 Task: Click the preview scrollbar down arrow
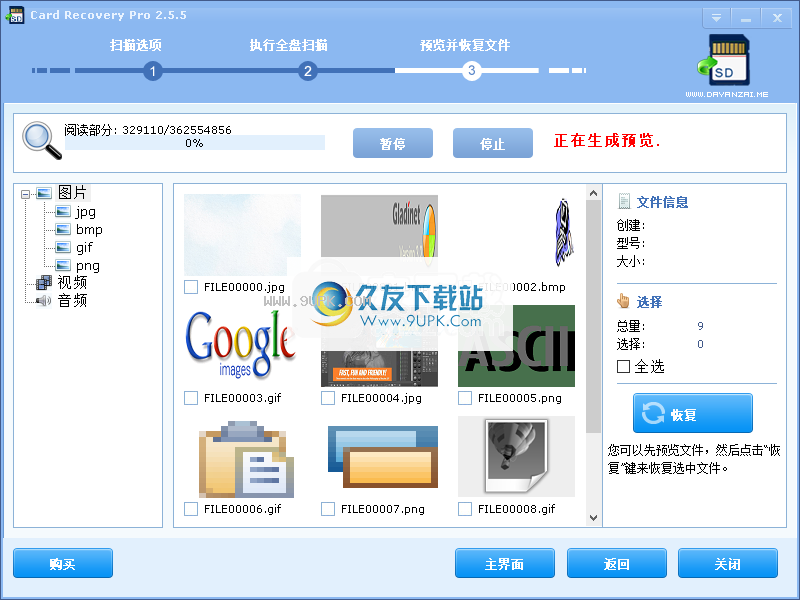coord(593,518)
